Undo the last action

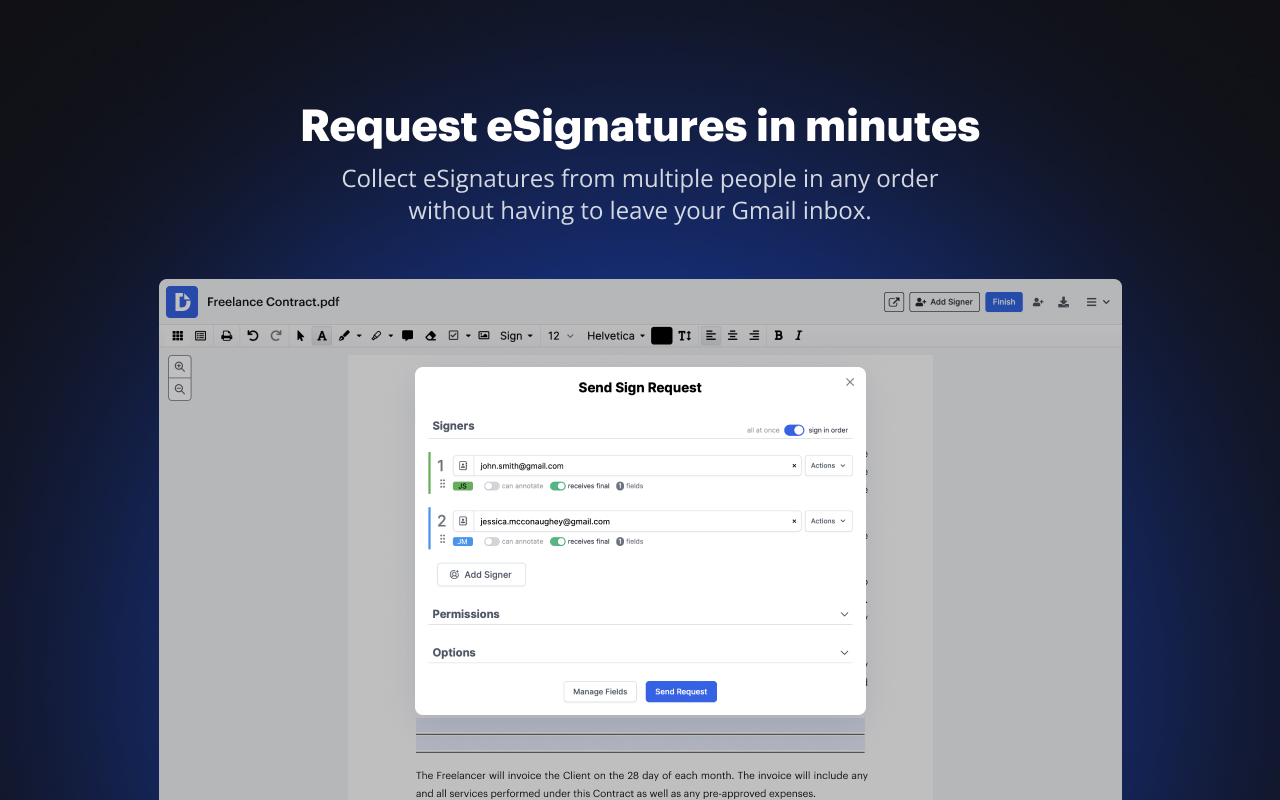pyautogui.click(x=253, y=336)
